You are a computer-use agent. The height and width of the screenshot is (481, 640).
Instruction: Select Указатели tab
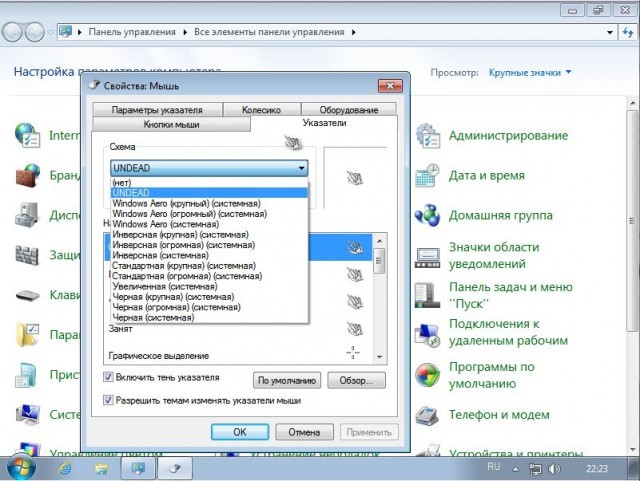(x=324, y=123)
